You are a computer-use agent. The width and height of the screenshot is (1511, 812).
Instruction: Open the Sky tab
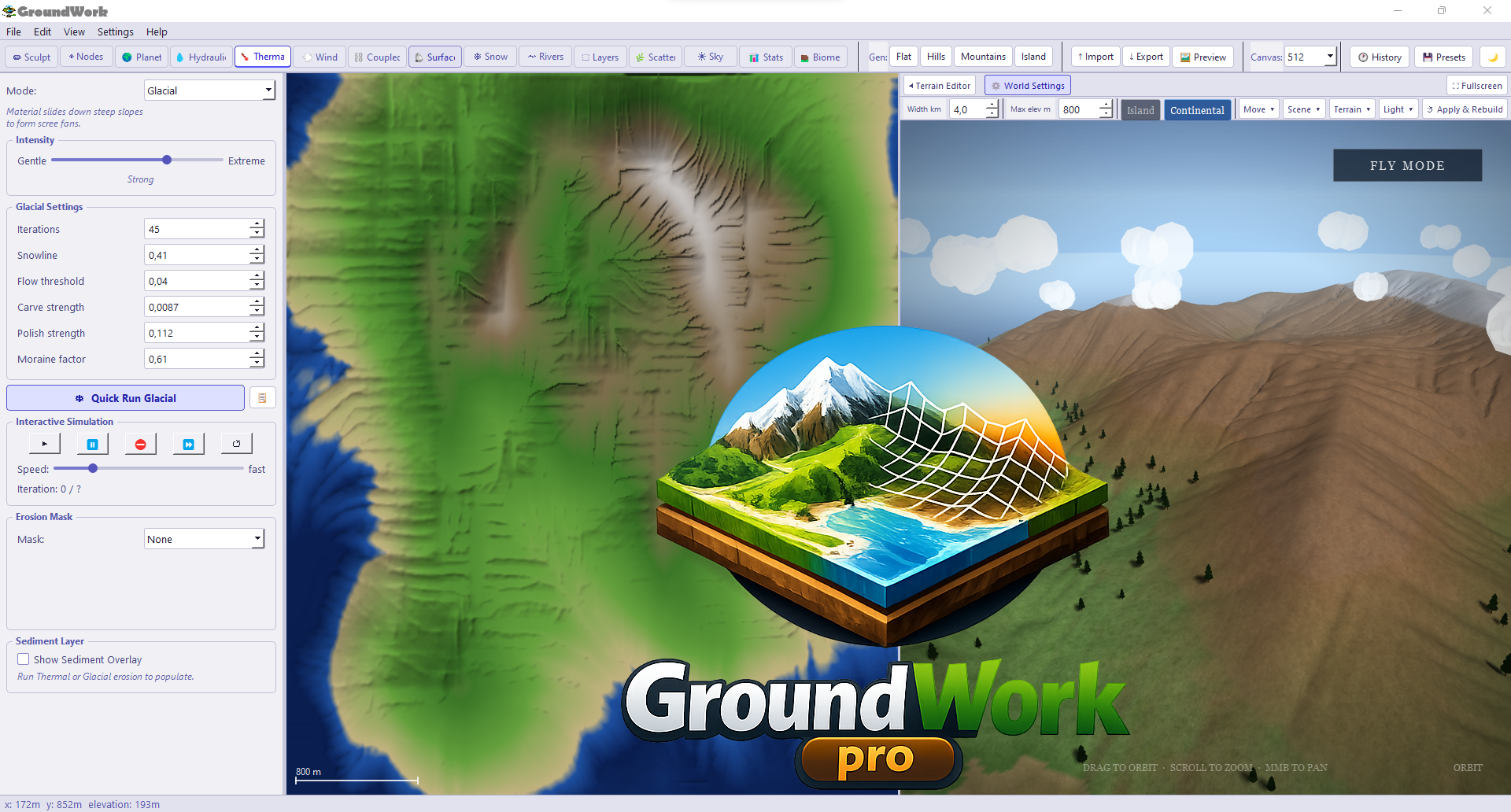coord(711,57)
